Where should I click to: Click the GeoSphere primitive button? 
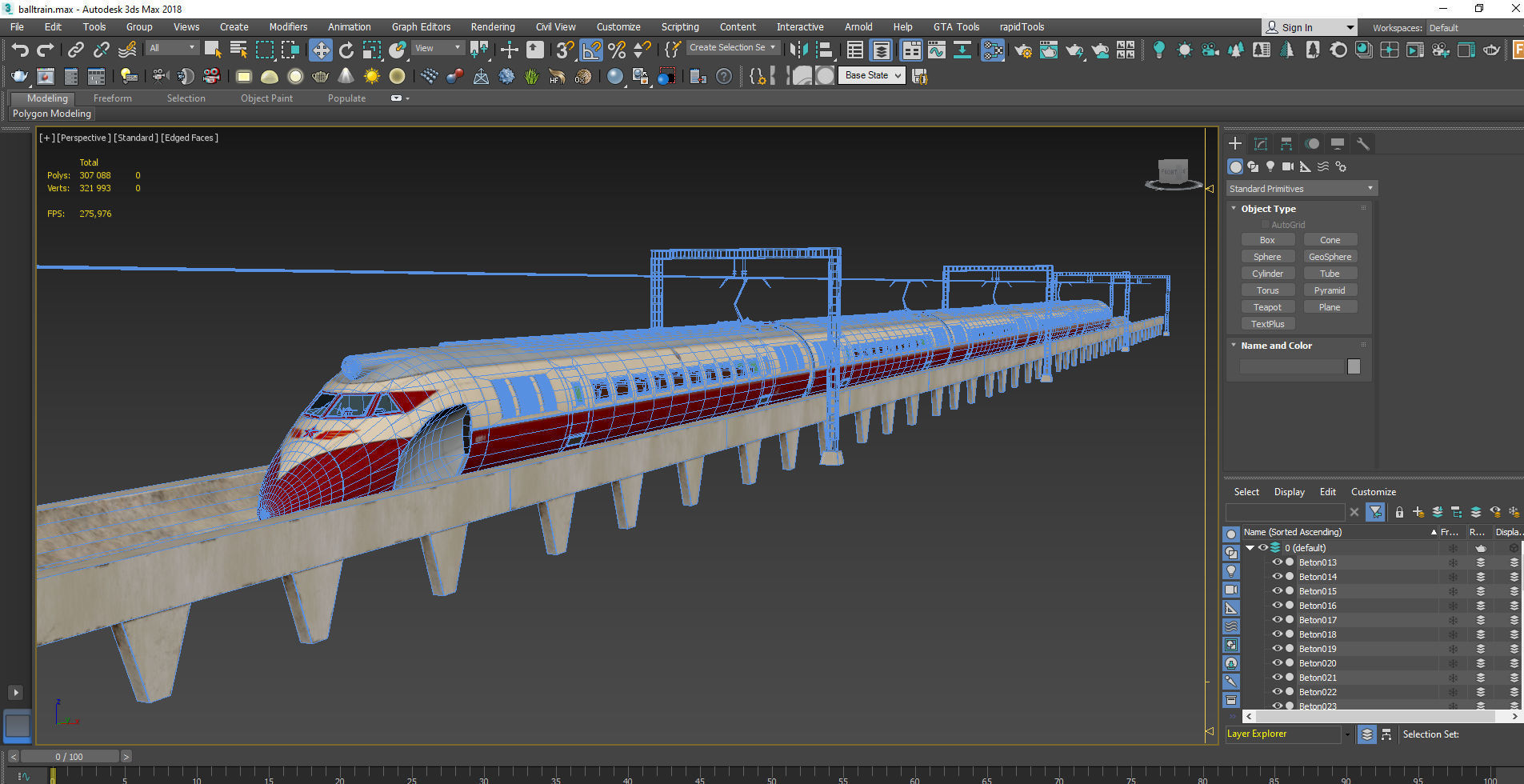point(1330,257)
